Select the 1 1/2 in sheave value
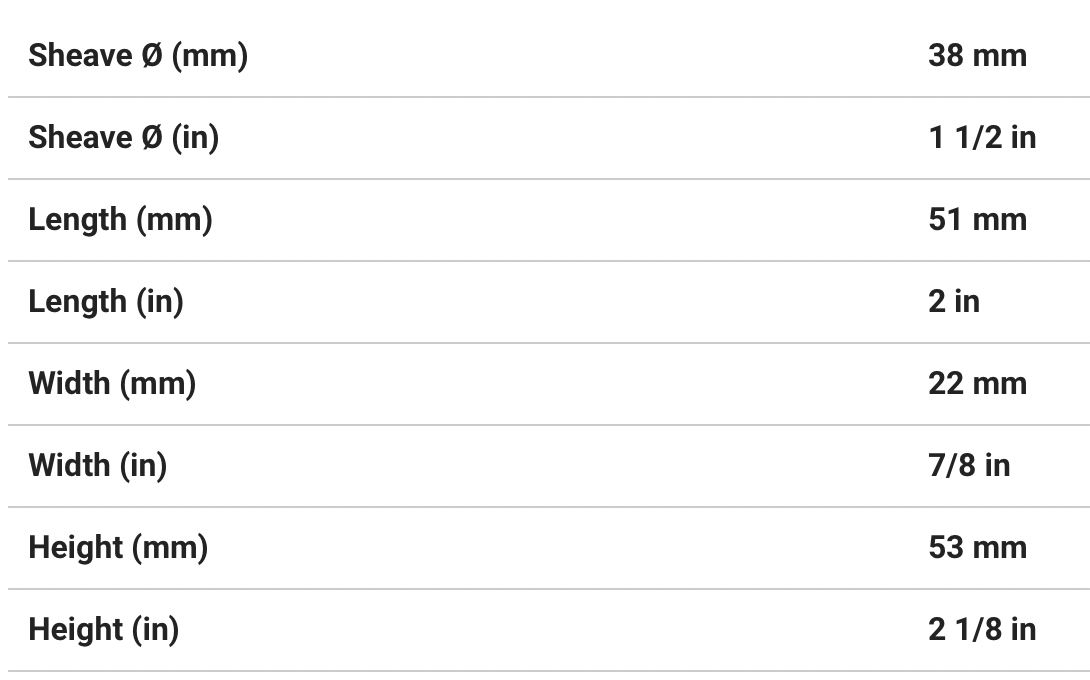The height and width of the screenshot is (680, 1090). [x=981, y=137]
